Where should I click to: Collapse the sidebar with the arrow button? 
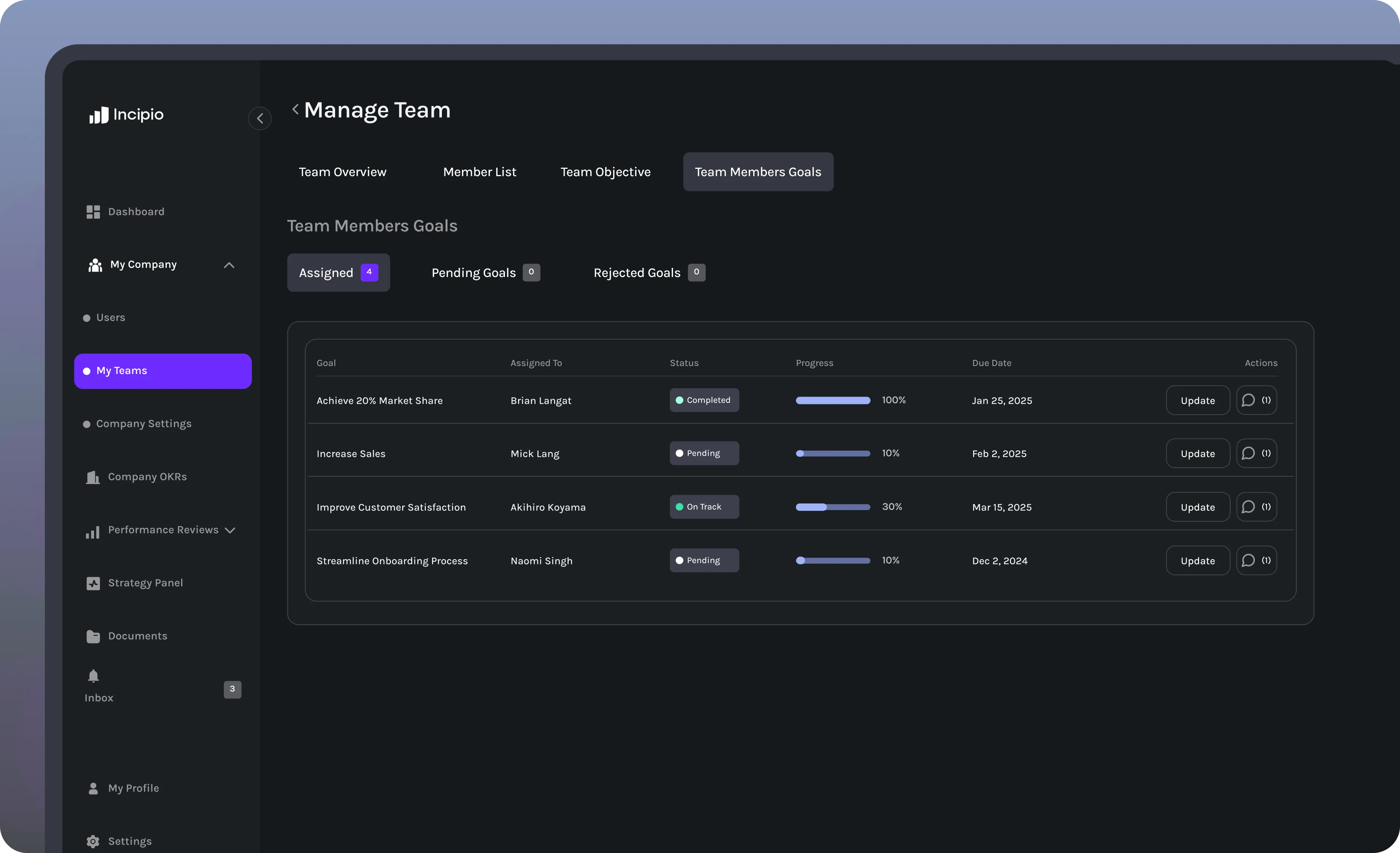[x=260, y=119]
